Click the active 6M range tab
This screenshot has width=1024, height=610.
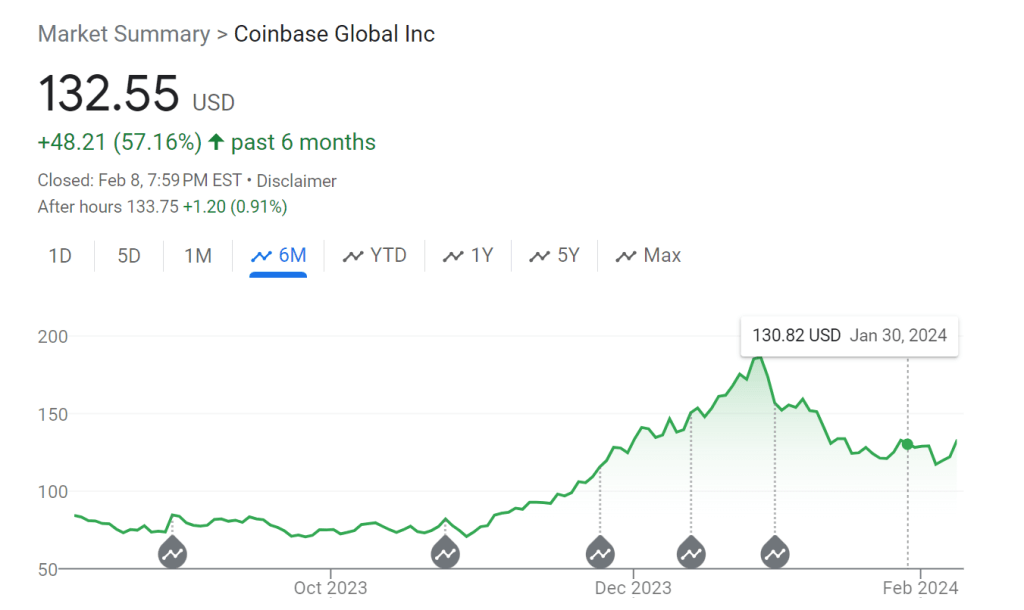coord(279,256)
